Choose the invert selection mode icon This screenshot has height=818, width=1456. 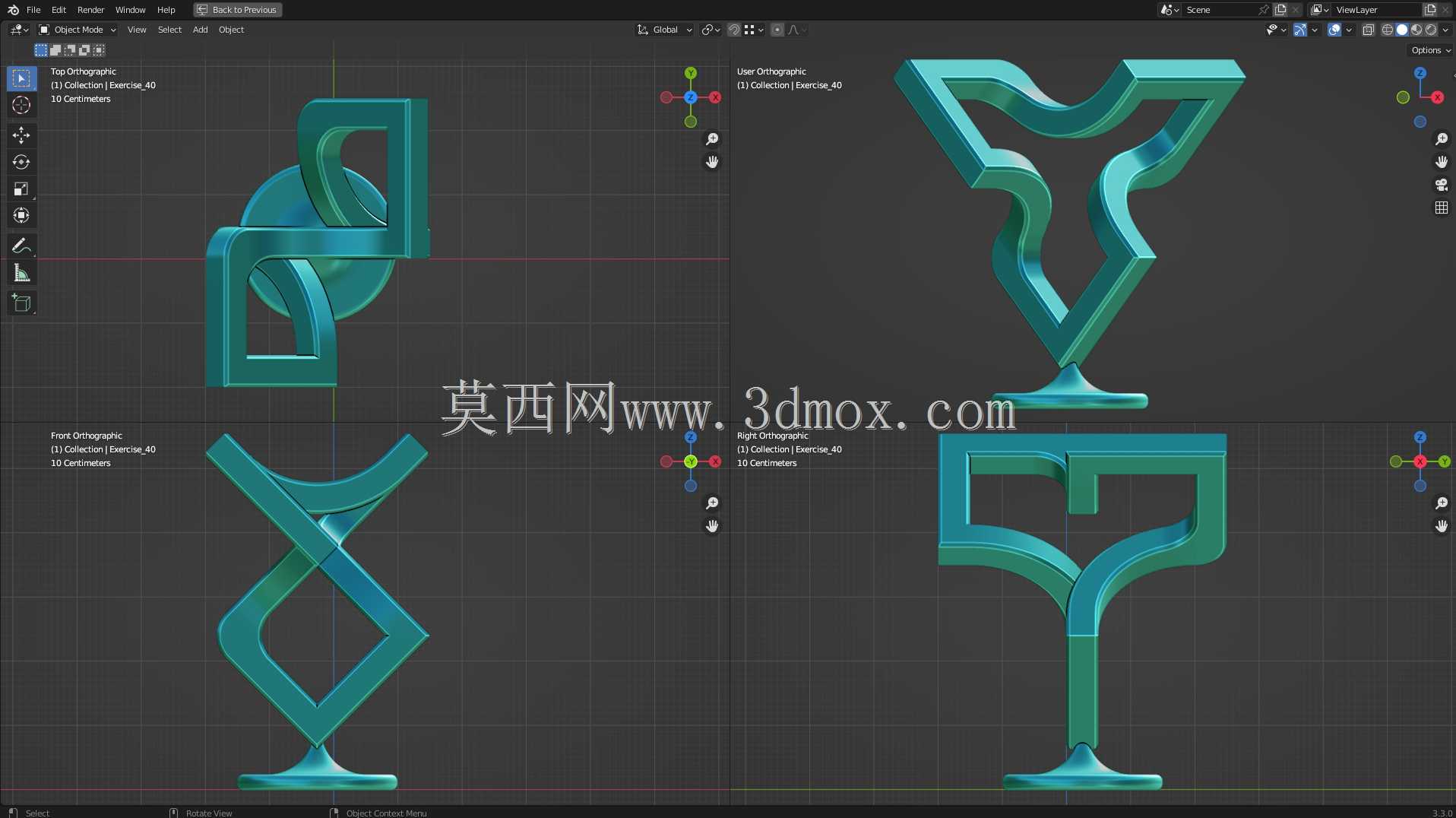pos(84,50)
